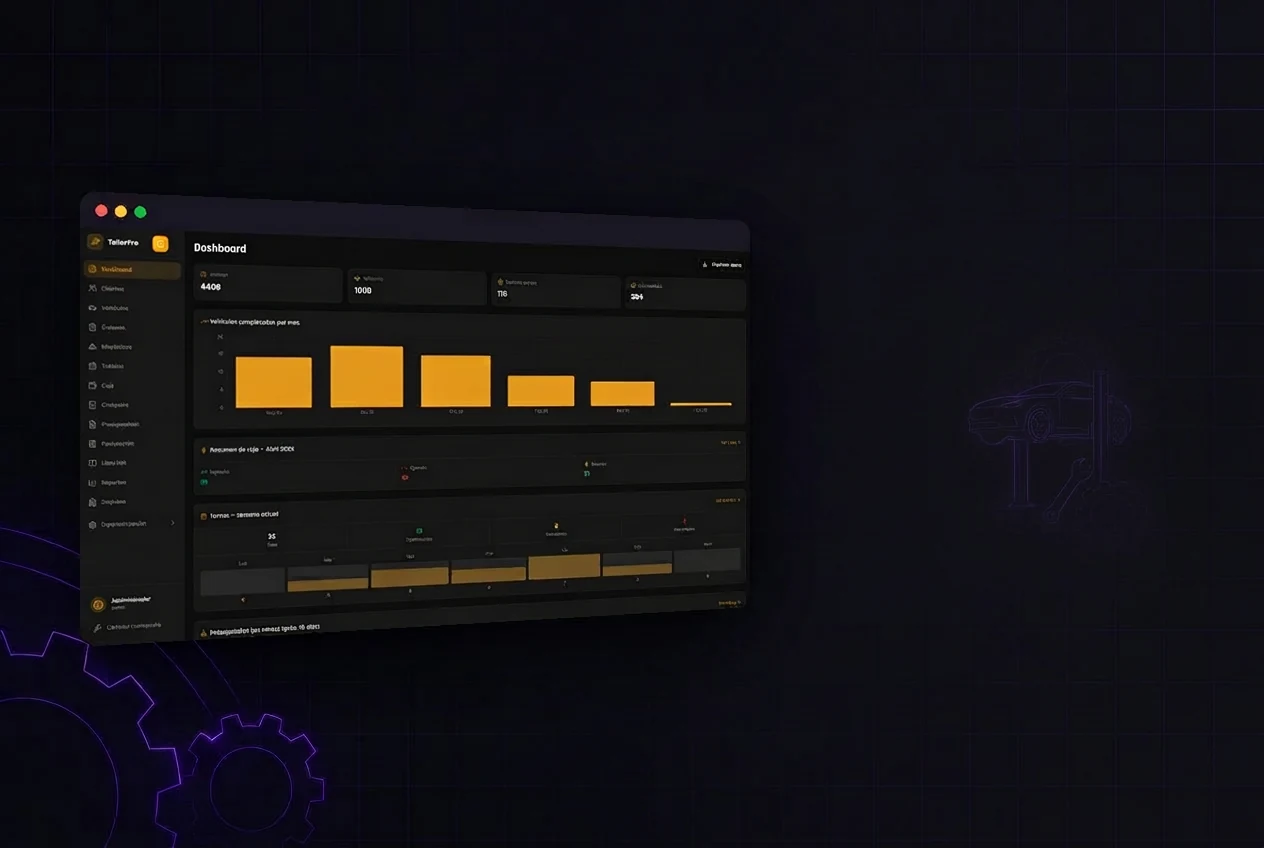Viewport: 1264px width, 848px height.
Task: Open the stat card showing 4406
Action: pos(268,284)
